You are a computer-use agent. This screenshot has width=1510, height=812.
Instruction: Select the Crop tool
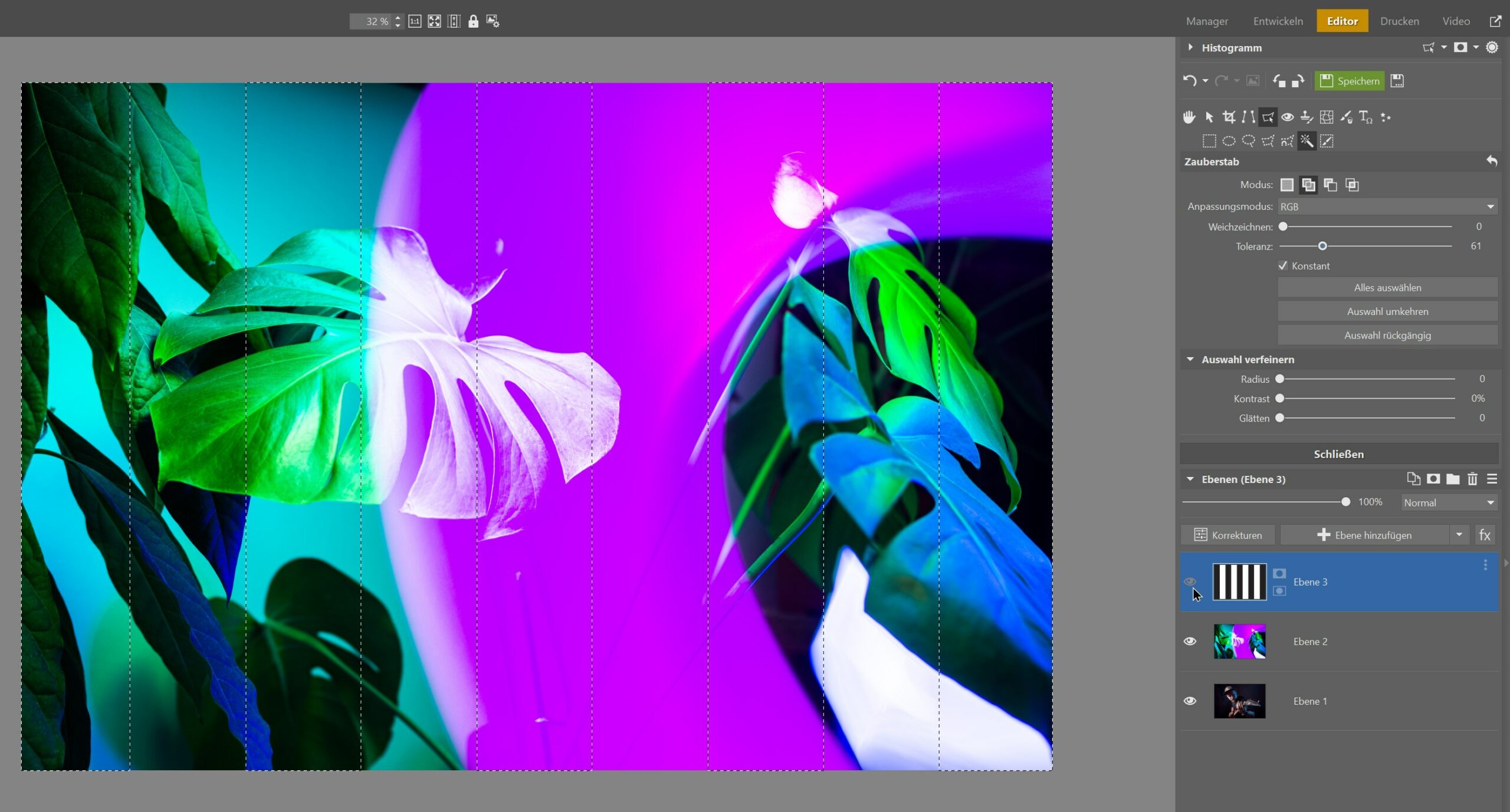click(x=1229, y=117)
